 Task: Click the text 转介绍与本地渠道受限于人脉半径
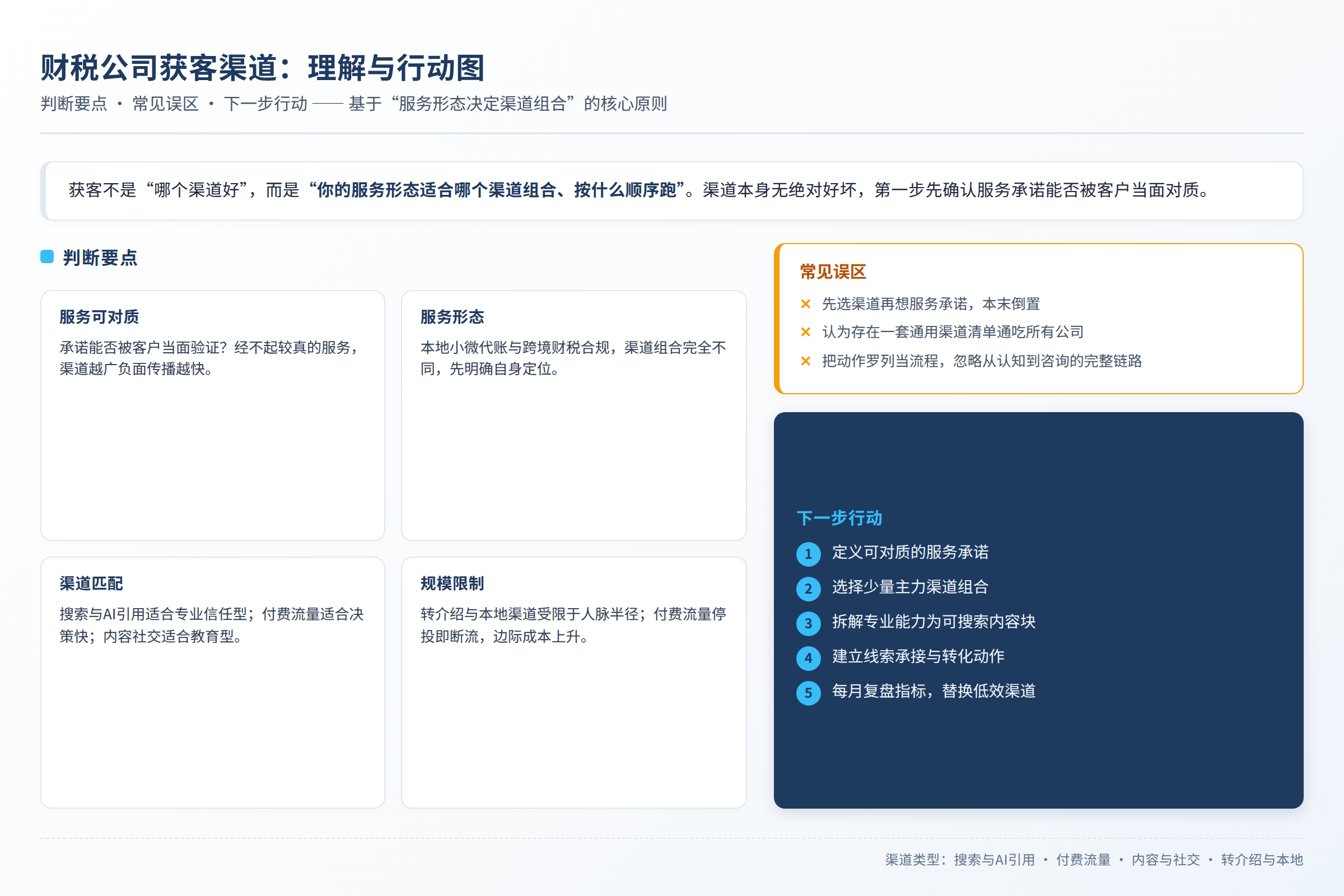coord(529,614)
